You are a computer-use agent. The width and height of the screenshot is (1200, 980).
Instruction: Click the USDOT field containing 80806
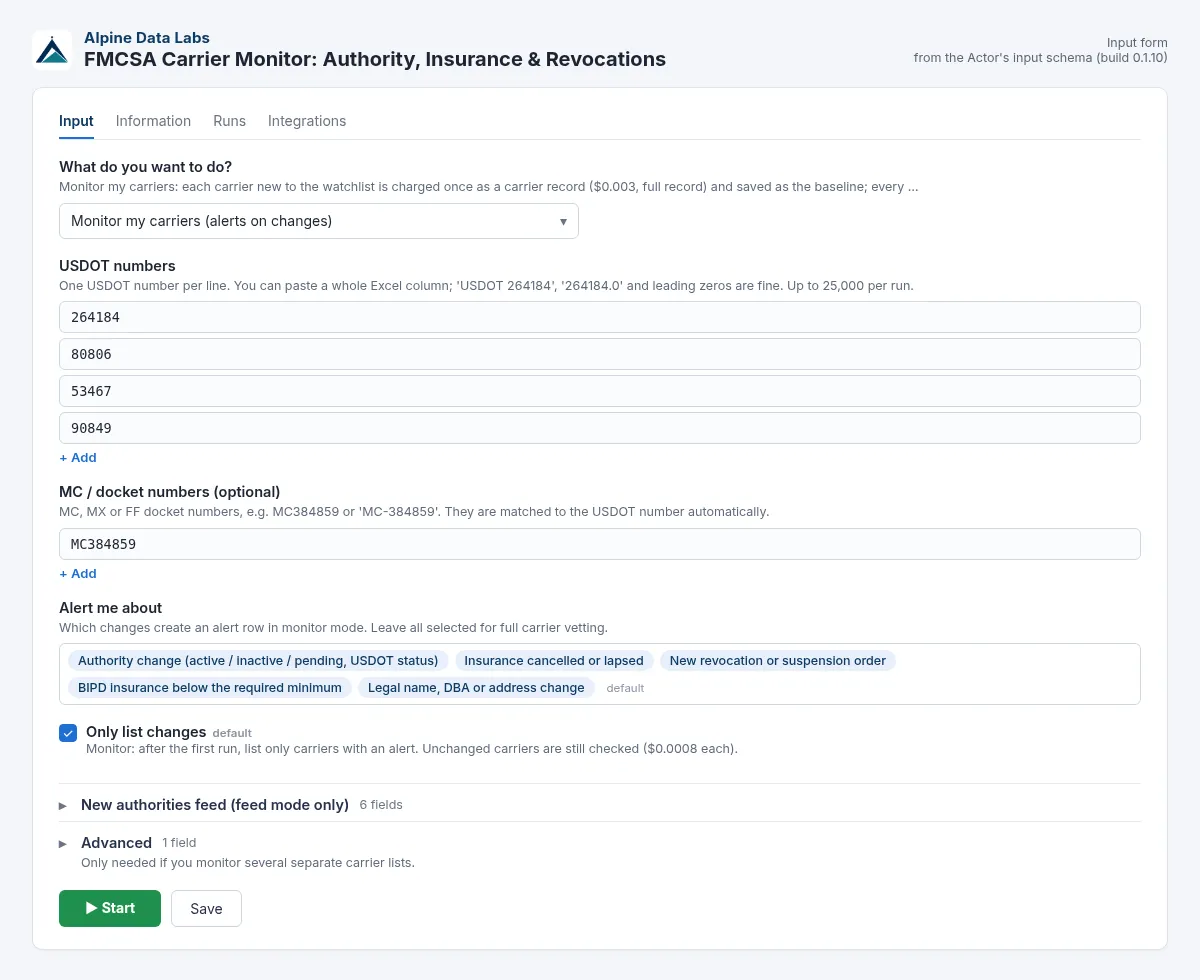click(x=600, y=354)
